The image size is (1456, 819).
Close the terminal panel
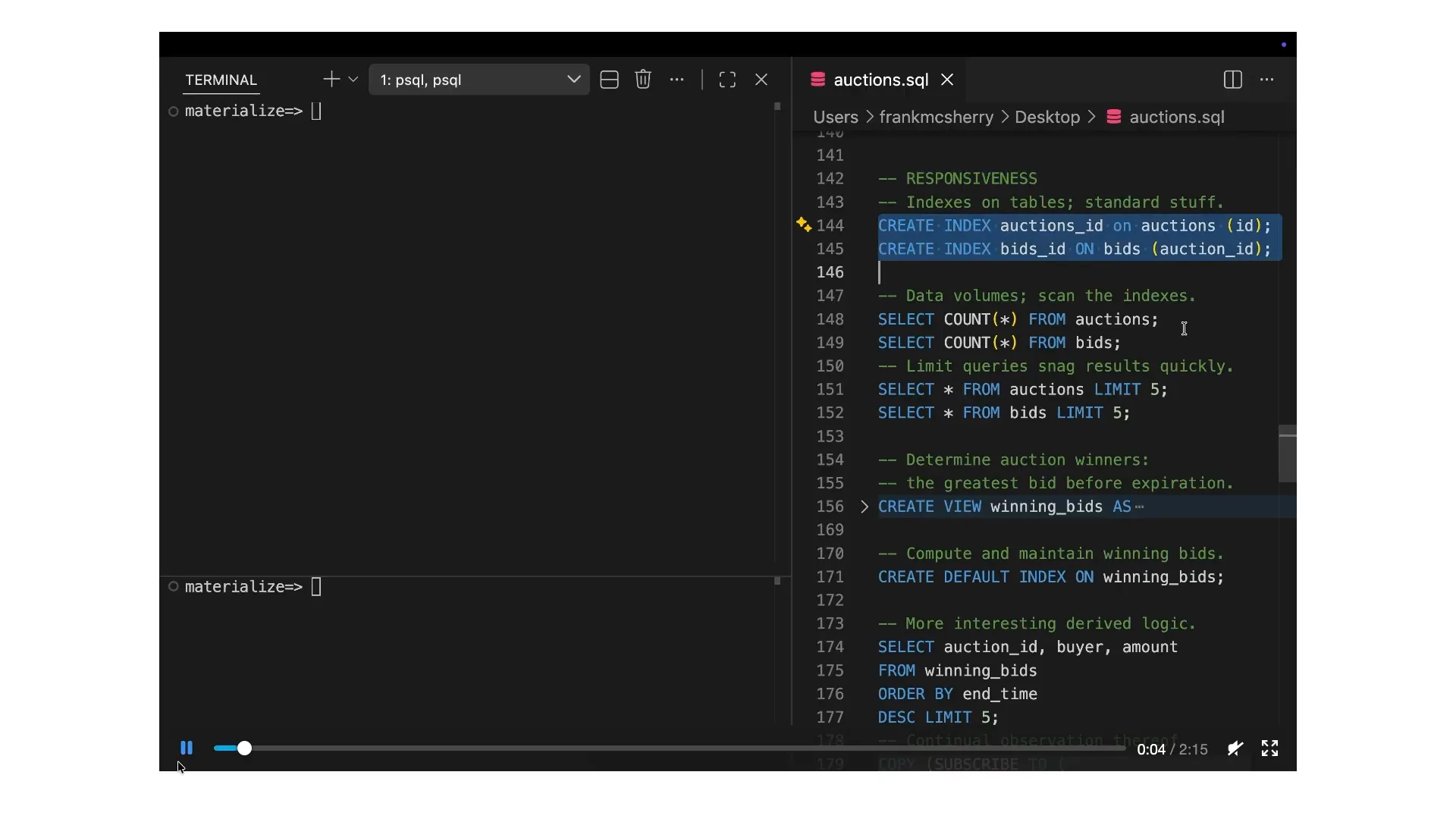761,80
